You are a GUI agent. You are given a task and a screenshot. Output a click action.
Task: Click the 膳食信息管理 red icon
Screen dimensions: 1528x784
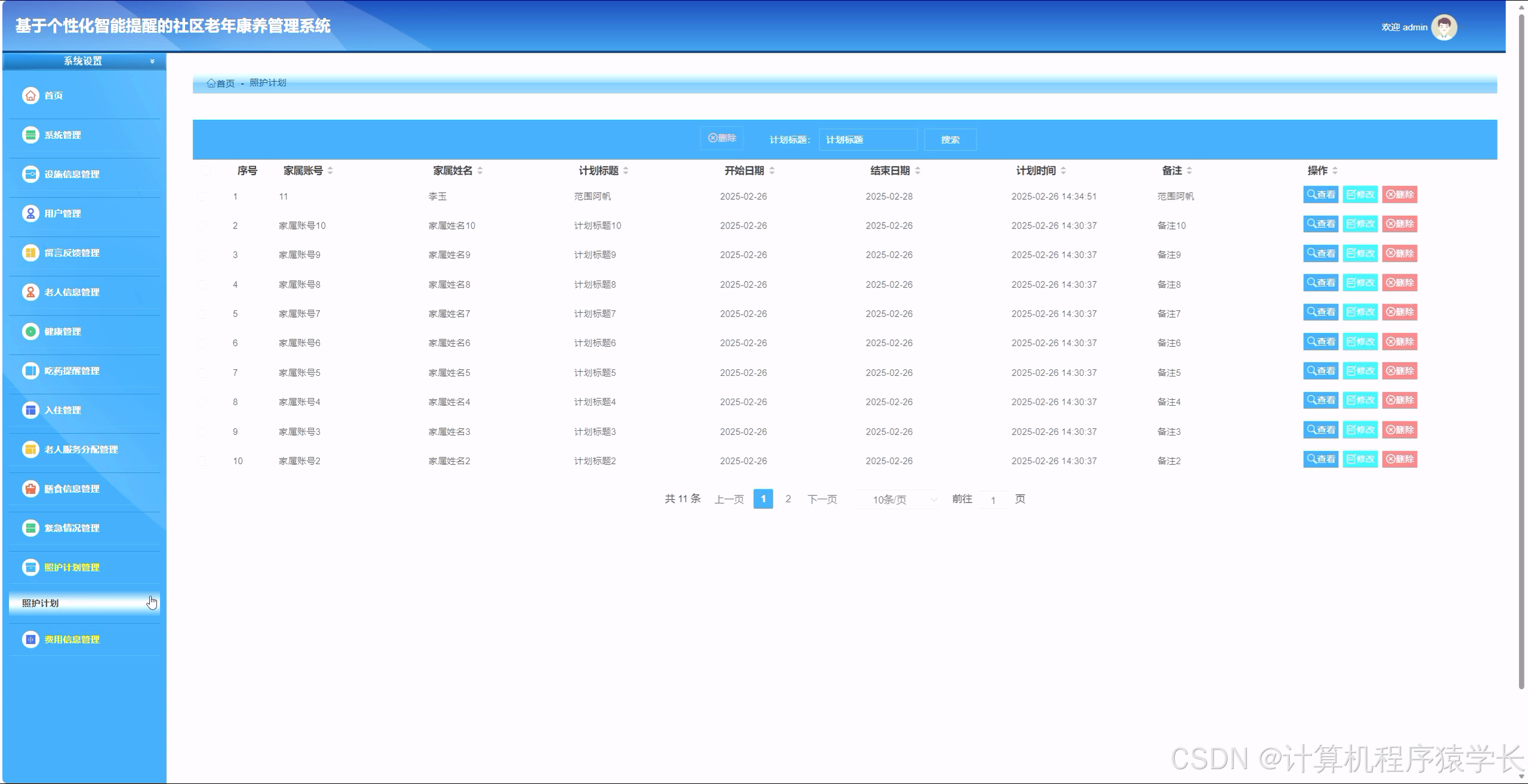(30, 489)
